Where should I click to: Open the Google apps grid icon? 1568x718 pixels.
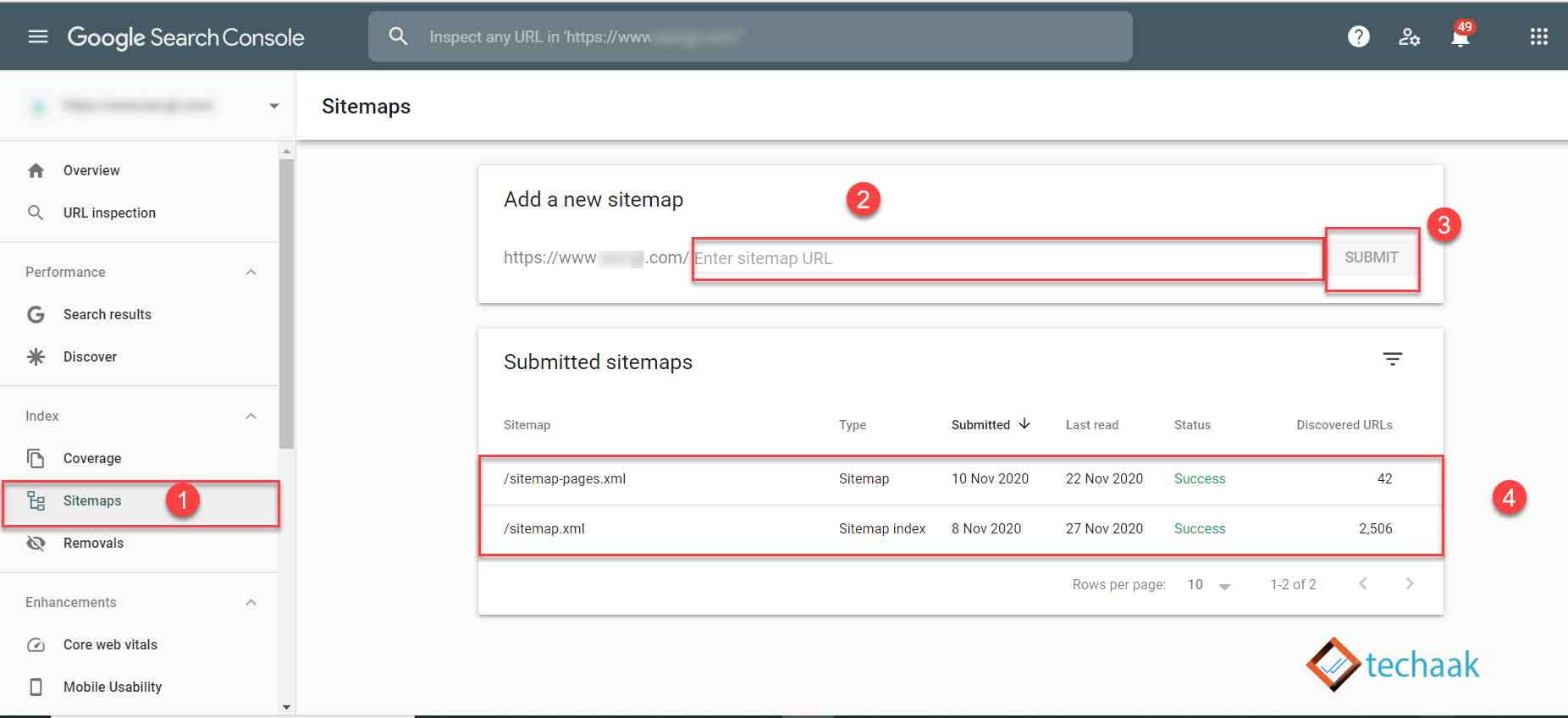tap(1539, 36)
